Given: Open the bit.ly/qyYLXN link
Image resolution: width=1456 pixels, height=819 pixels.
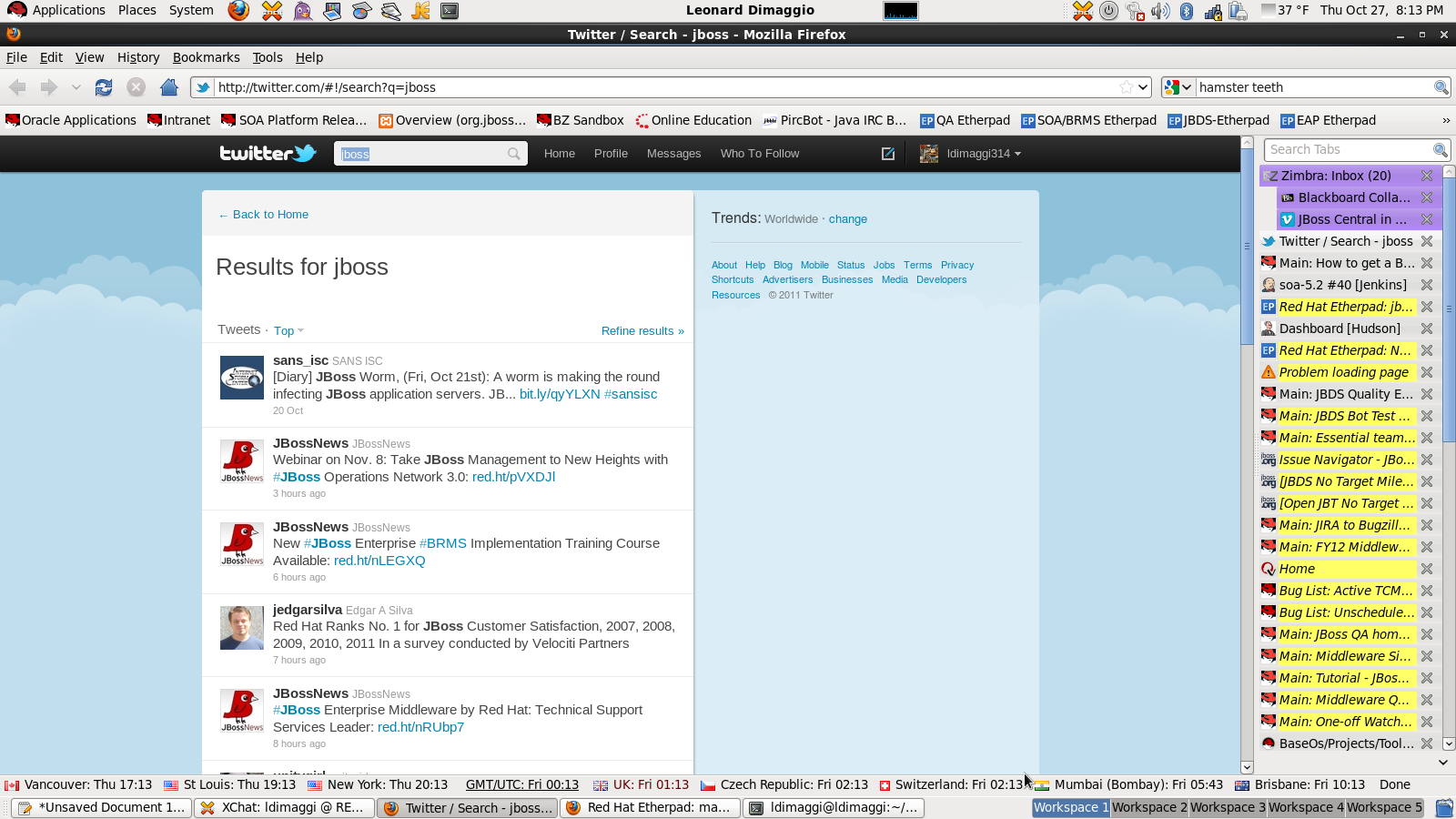Looking at the screenshot, I should pyautogui.click(x=560, y=394).
